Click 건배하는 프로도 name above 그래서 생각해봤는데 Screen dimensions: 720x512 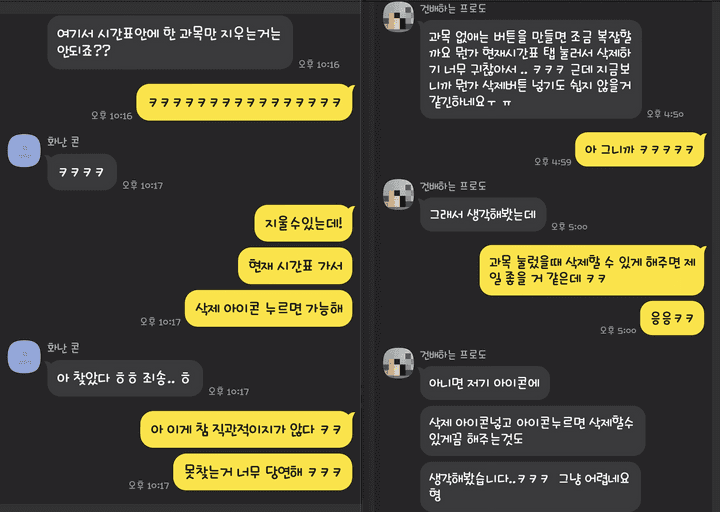pyautogui.click(x=453, y=186)
